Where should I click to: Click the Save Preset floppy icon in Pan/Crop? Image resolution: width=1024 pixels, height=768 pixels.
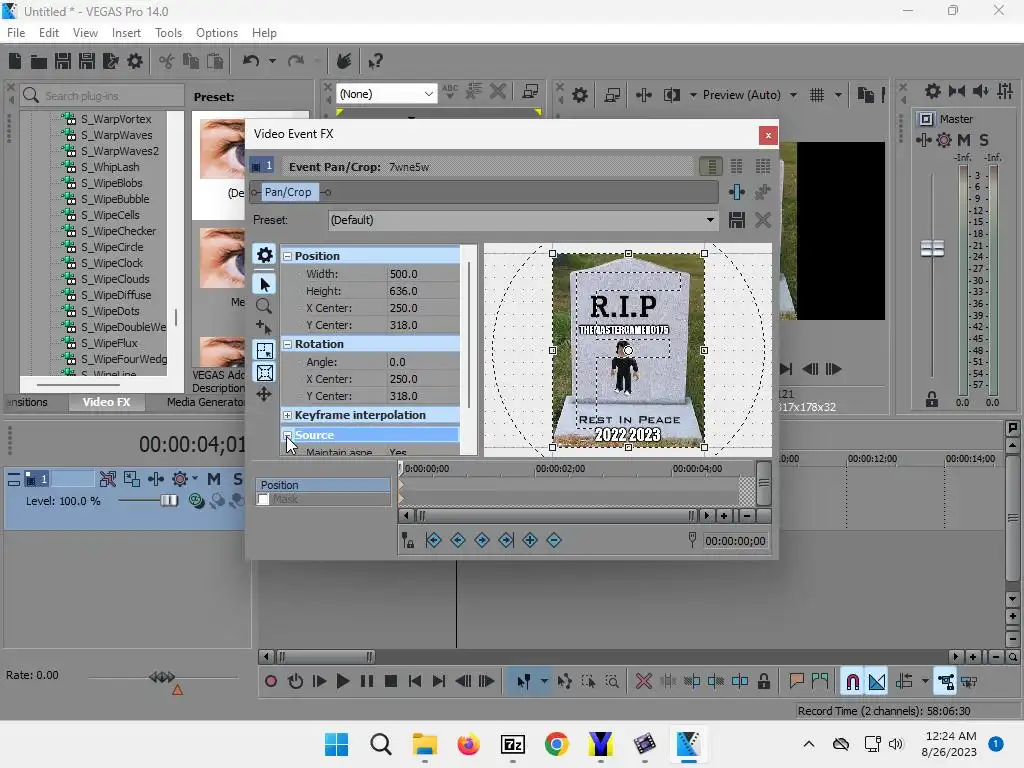pyautogui.click(x=737, y=220)
